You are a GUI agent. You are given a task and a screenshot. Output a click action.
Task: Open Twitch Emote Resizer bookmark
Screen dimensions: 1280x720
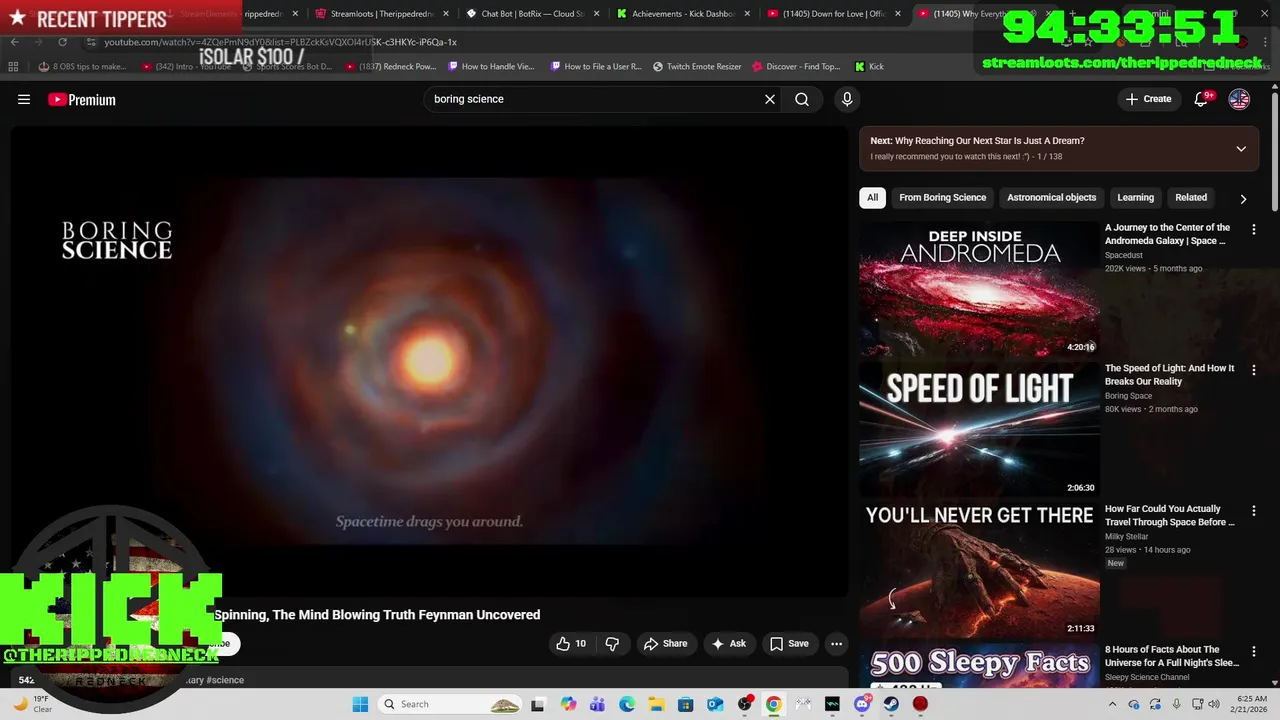click(x=697, y=66)
